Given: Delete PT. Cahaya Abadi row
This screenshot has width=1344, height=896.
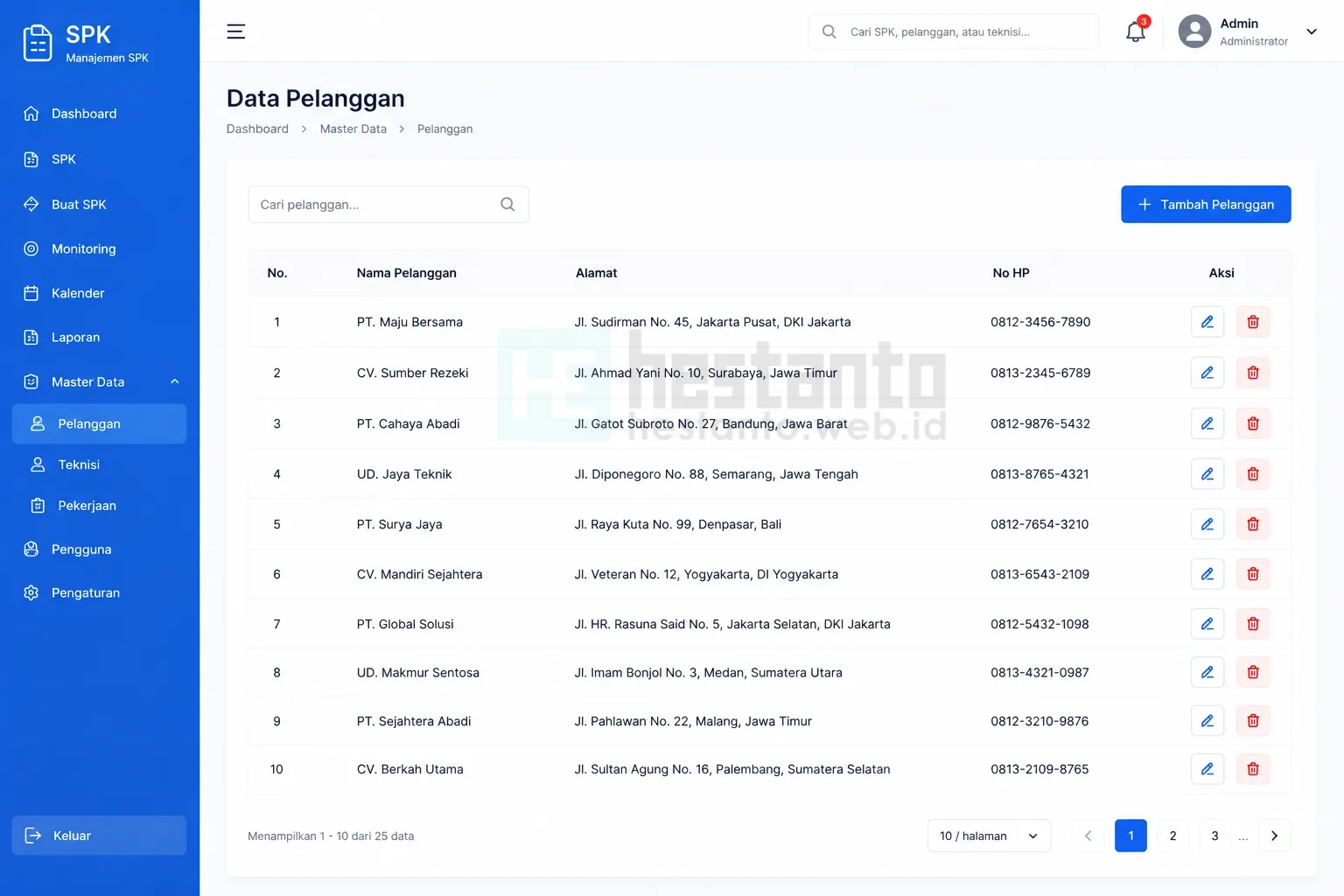Looking at the screenshot, I should (x=1253, y=423).
